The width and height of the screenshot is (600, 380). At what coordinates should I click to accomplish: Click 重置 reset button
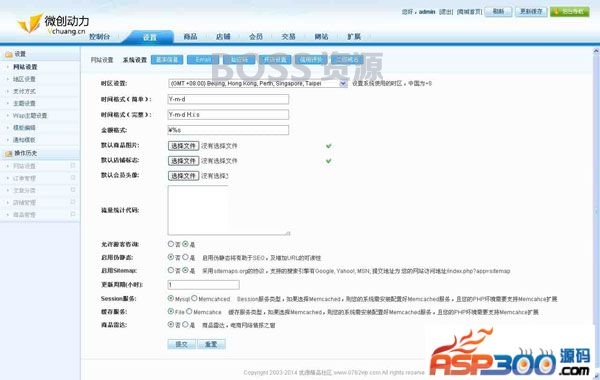(x=211, y=344)
